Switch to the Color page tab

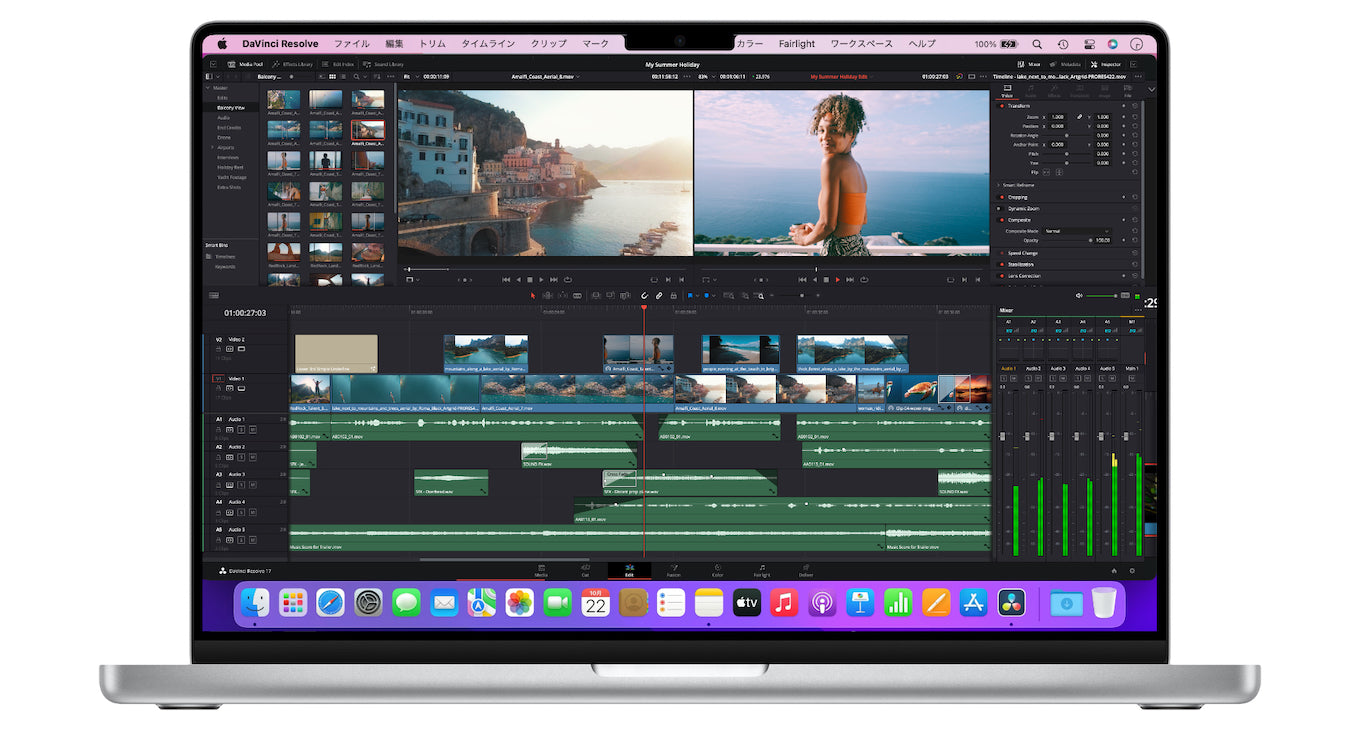tap(717, 570)
